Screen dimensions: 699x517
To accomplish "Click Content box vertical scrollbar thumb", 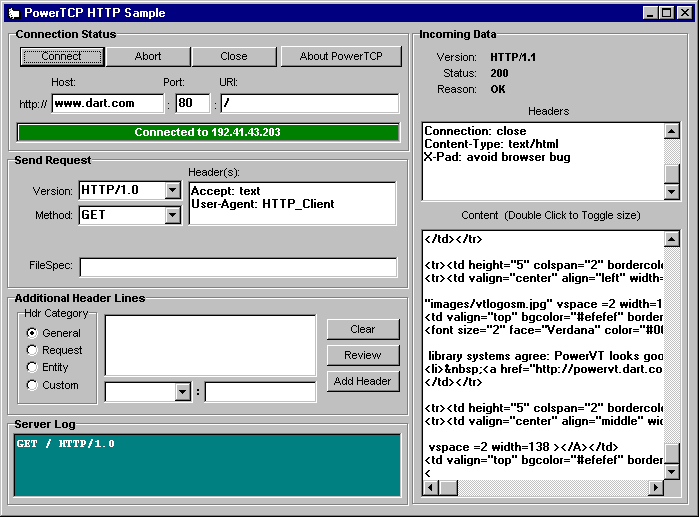I will point(672,453).
